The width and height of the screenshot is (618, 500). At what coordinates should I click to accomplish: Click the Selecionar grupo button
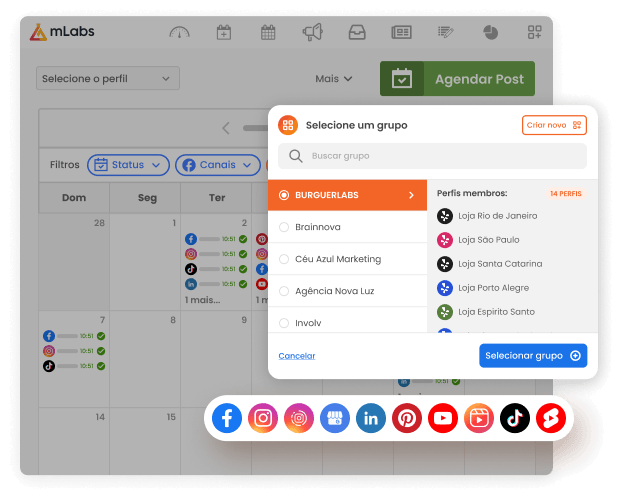533,355
